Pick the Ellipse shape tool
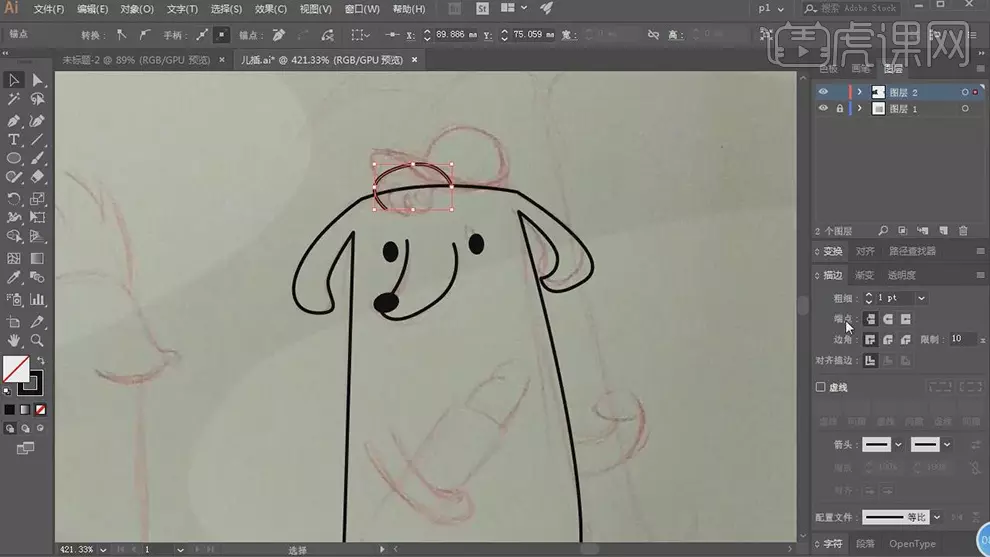This screenshot has width=990, height=557. (x=14, y=159)
